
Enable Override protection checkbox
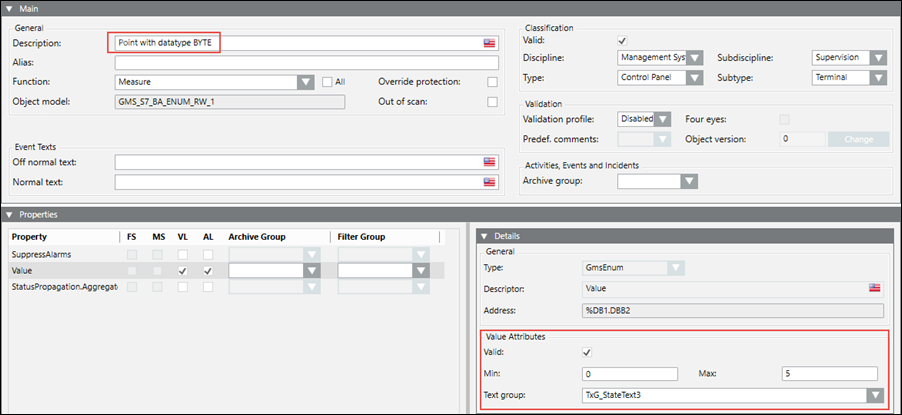click(x=491, y=82)
